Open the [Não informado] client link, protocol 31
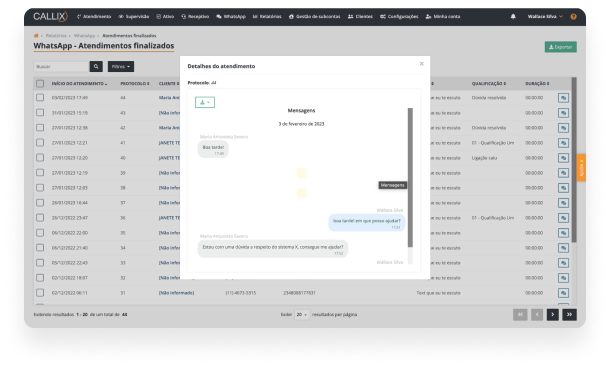The height and width of the screenshot is (368, 610). pyautogui.click(x=176, y=293)
